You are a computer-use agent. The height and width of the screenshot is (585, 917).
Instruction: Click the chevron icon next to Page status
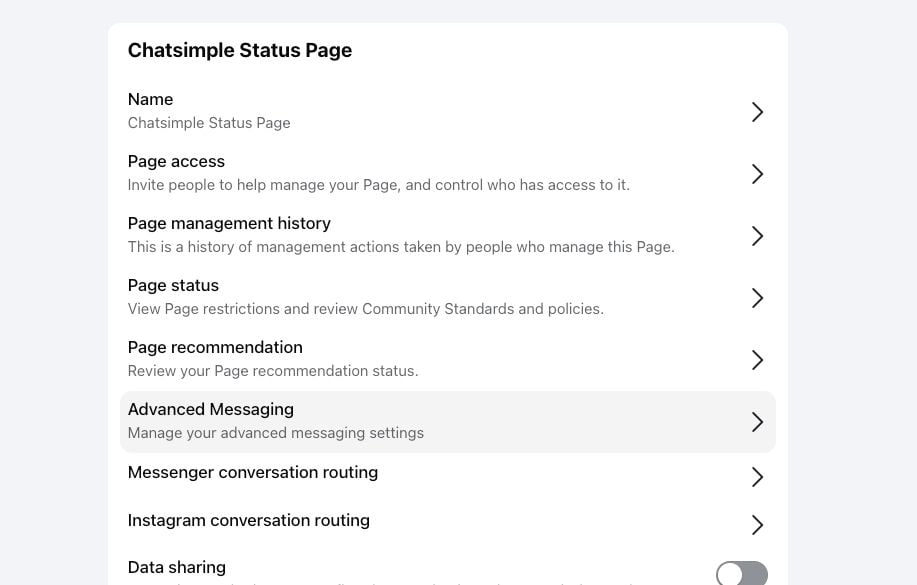(x=757, y=298)
